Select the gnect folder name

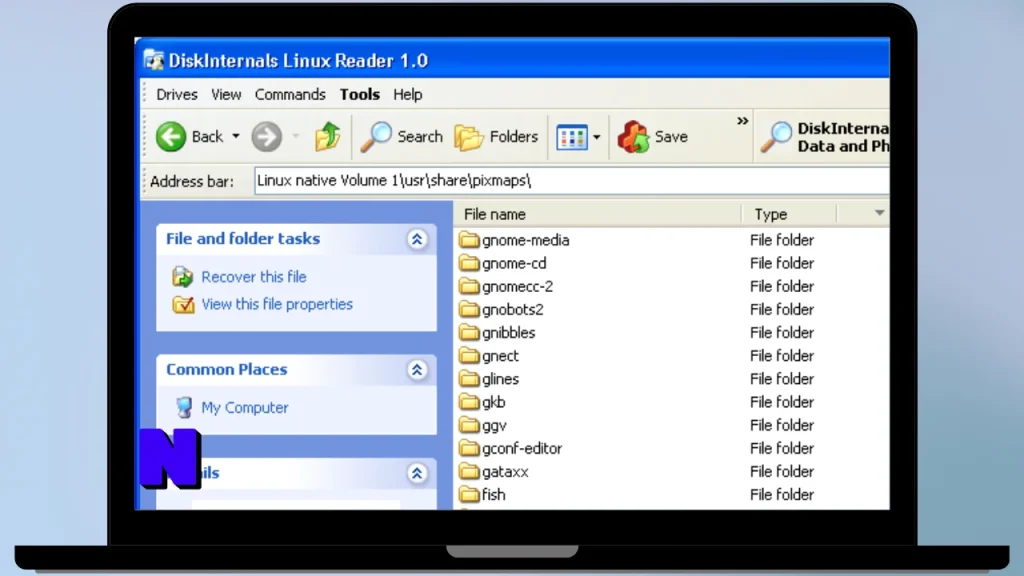pyautogui.click(x=500, y=356)
